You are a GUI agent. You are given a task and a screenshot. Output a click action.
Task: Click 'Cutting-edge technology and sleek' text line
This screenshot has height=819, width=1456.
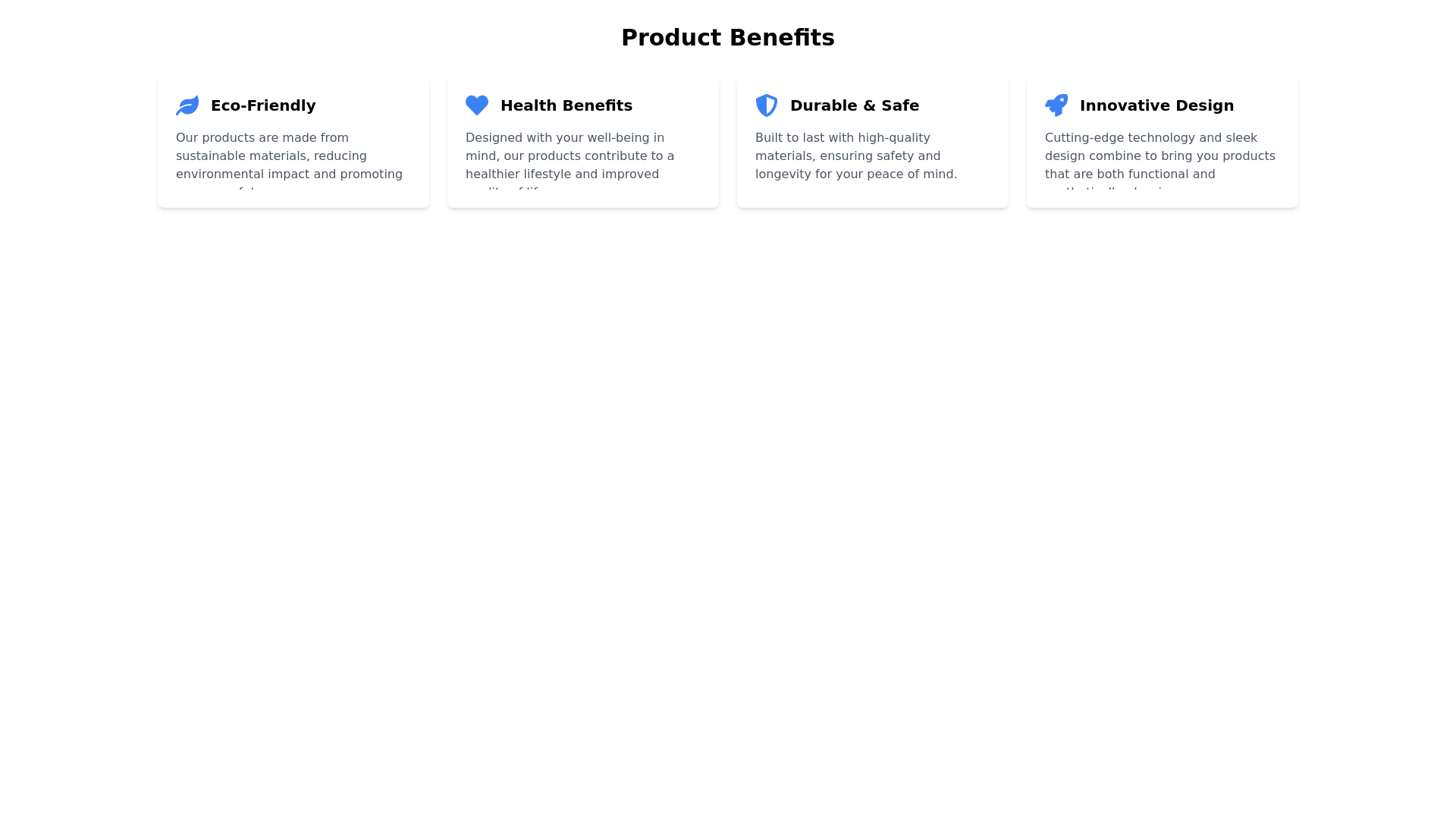[x=1151, y=138]
